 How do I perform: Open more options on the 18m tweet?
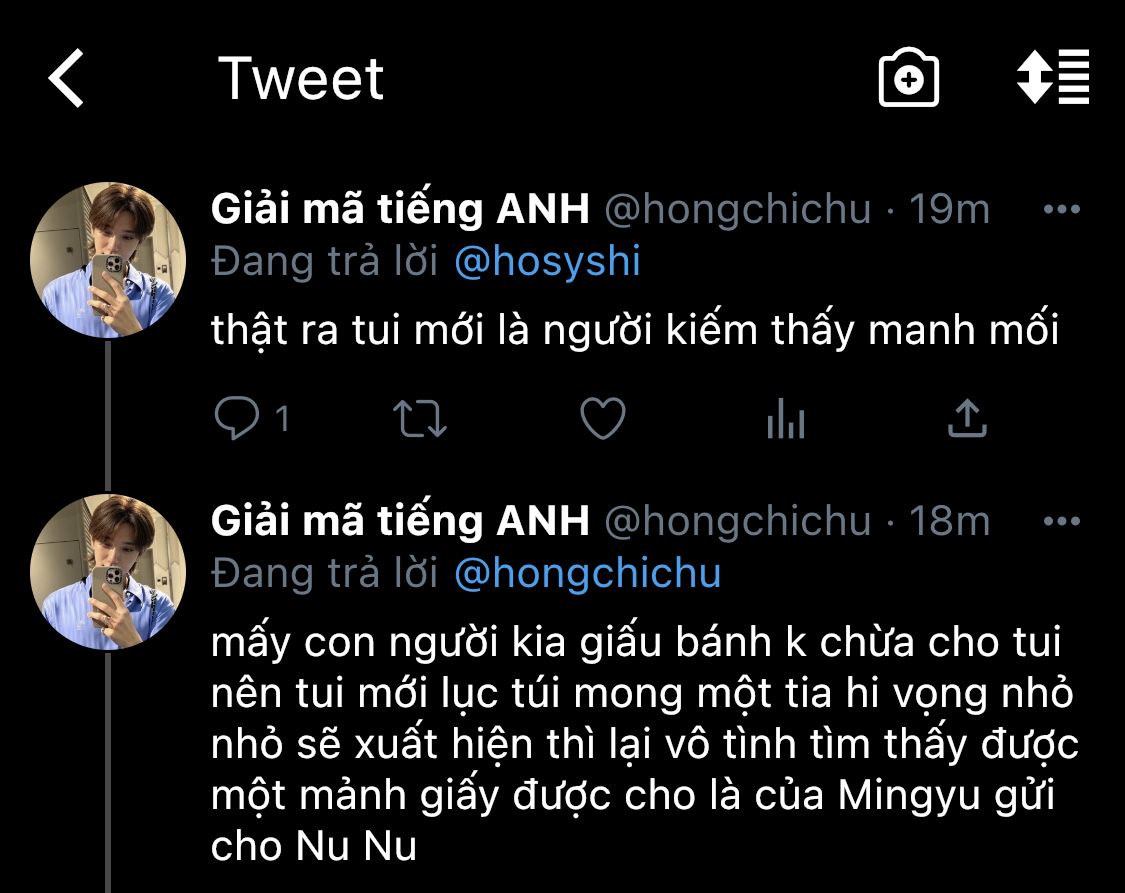[1061, 521]
